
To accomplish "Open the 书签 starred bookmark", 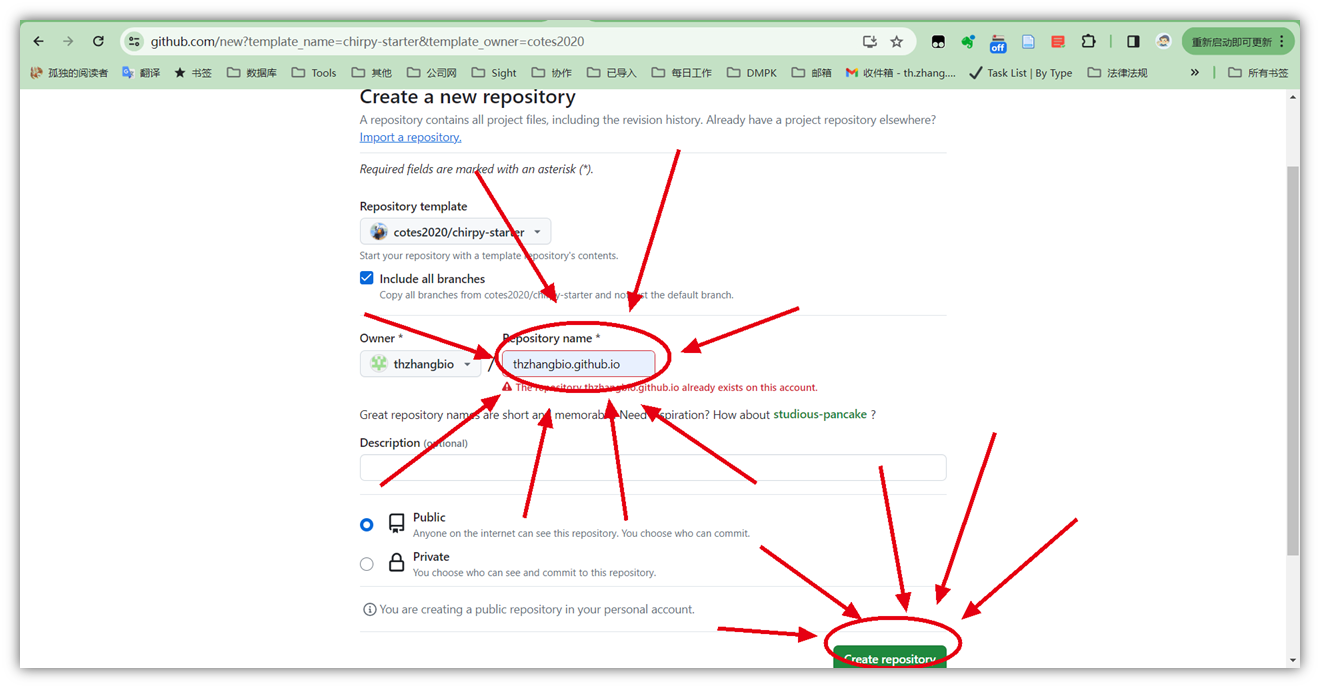I will point(193,73).
